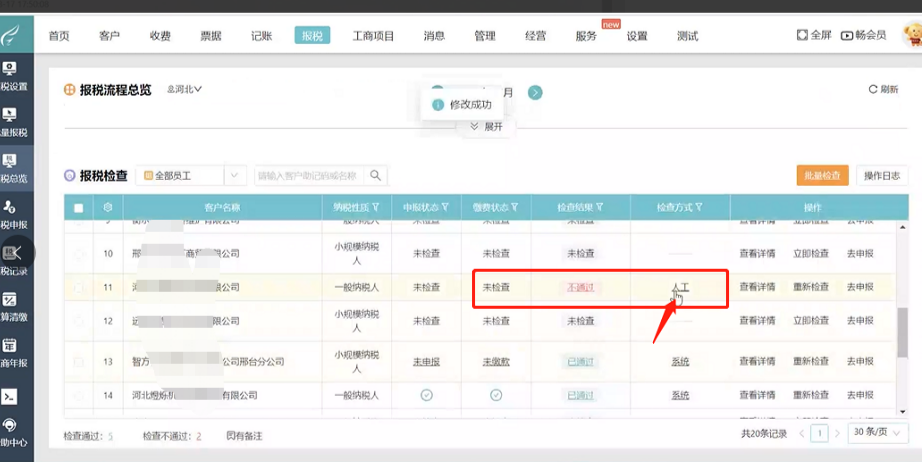Click the customer name search input field
The image size is (922, 462).
310,176
